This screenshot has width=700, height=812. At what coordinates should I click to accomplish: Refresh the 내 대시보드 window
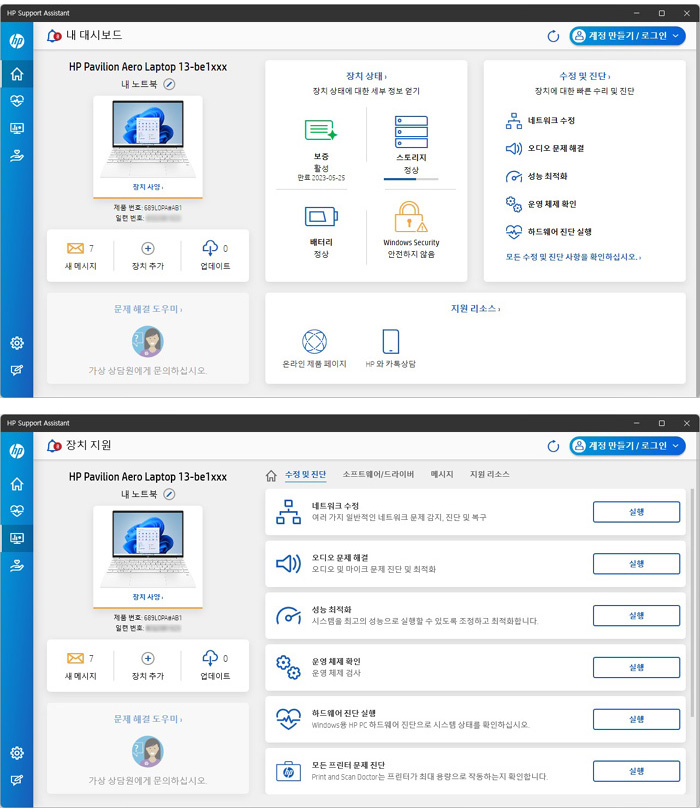click(x=553, y=36)
